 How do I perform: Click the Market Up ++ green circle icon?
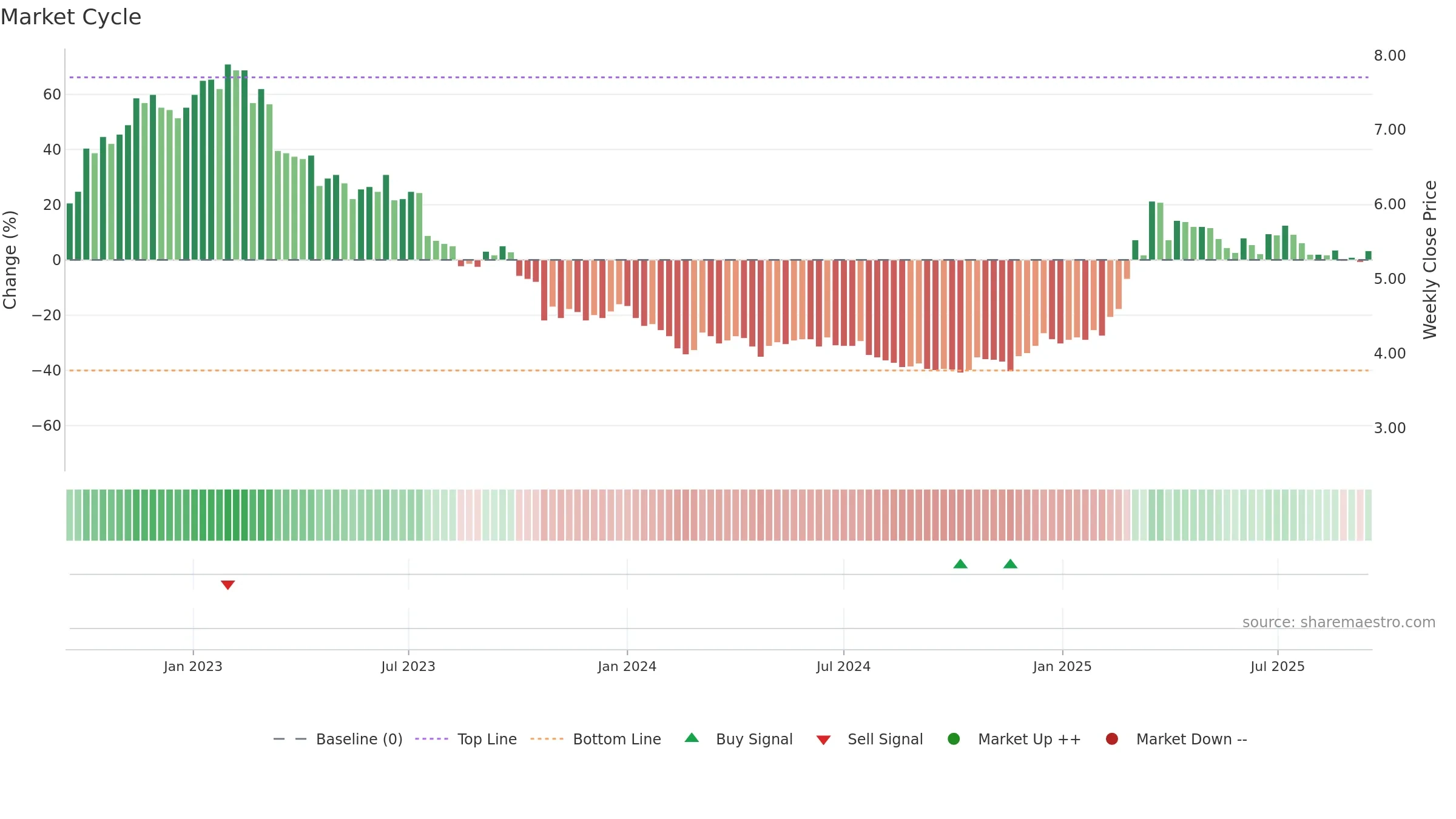click(954, 739)
